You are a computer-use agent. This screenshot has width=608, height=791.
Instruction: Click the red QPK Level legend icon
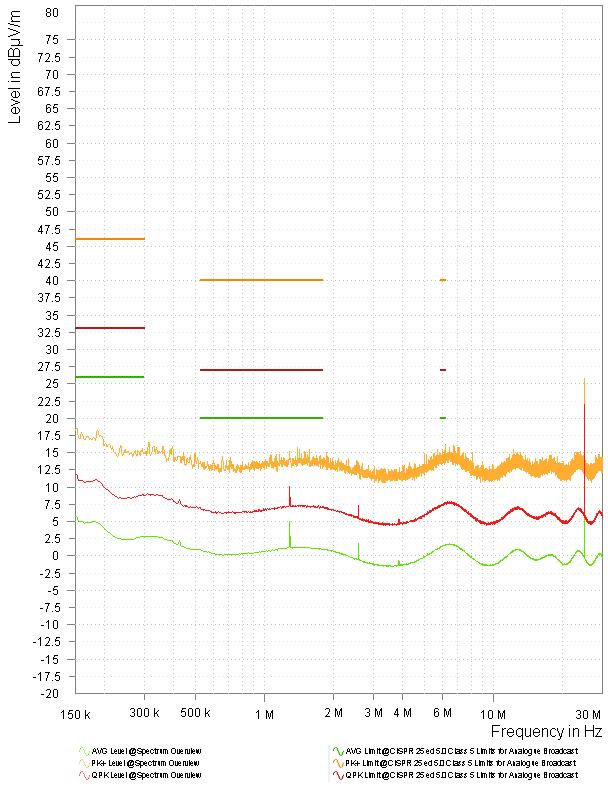tap(84, 775)
